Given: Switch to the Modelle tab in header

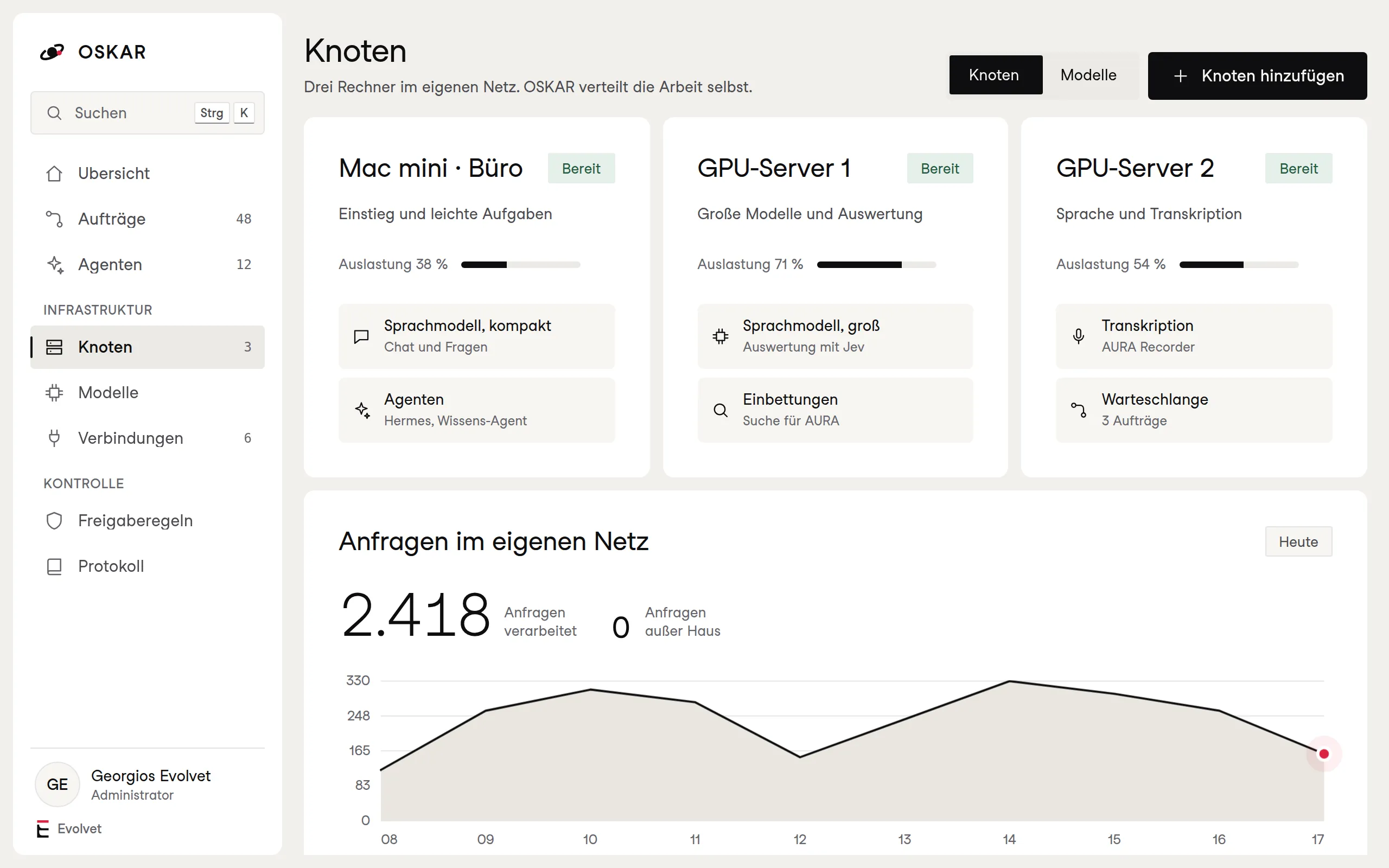Looking at the screenshot, I should tap(1088, 75).
